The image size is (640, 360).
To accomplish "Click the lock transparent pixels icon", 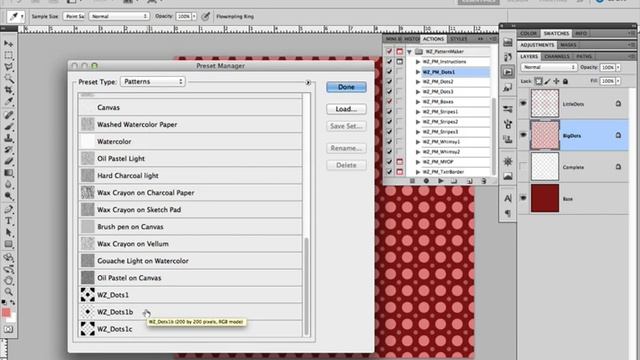I will coord(539,81).
